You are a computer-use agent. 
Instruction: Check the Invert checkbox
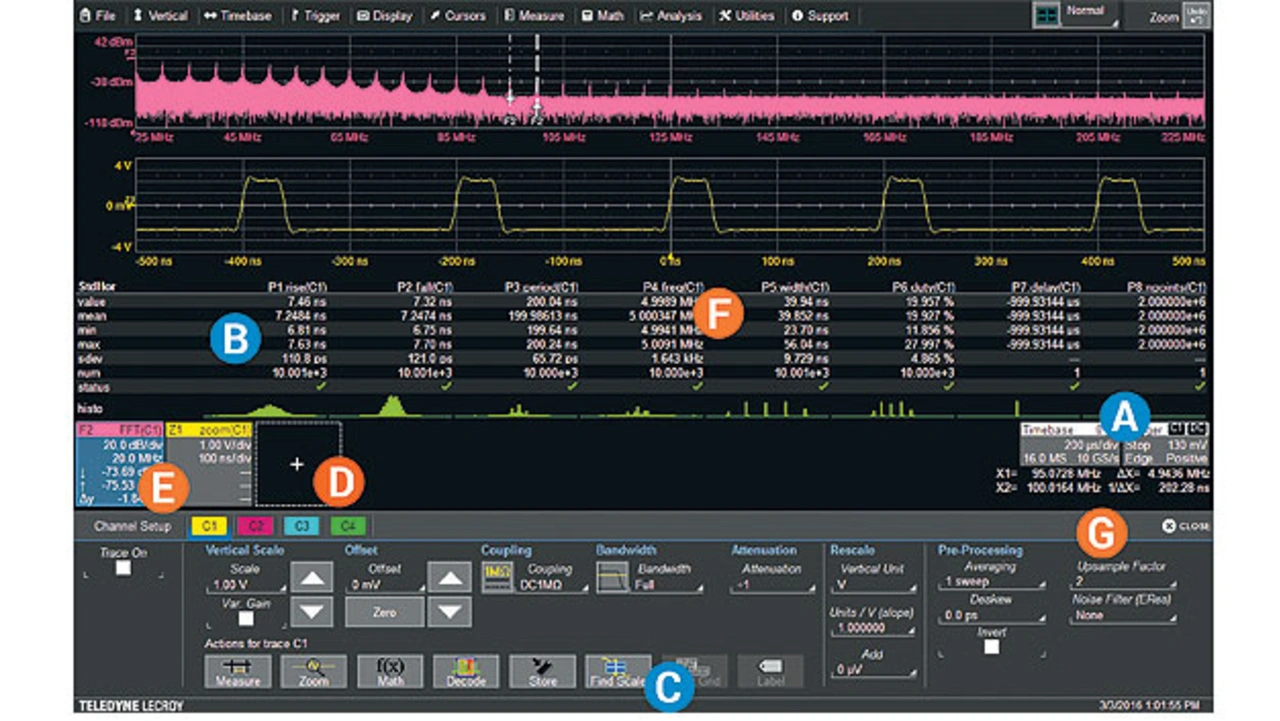[991, 646]
